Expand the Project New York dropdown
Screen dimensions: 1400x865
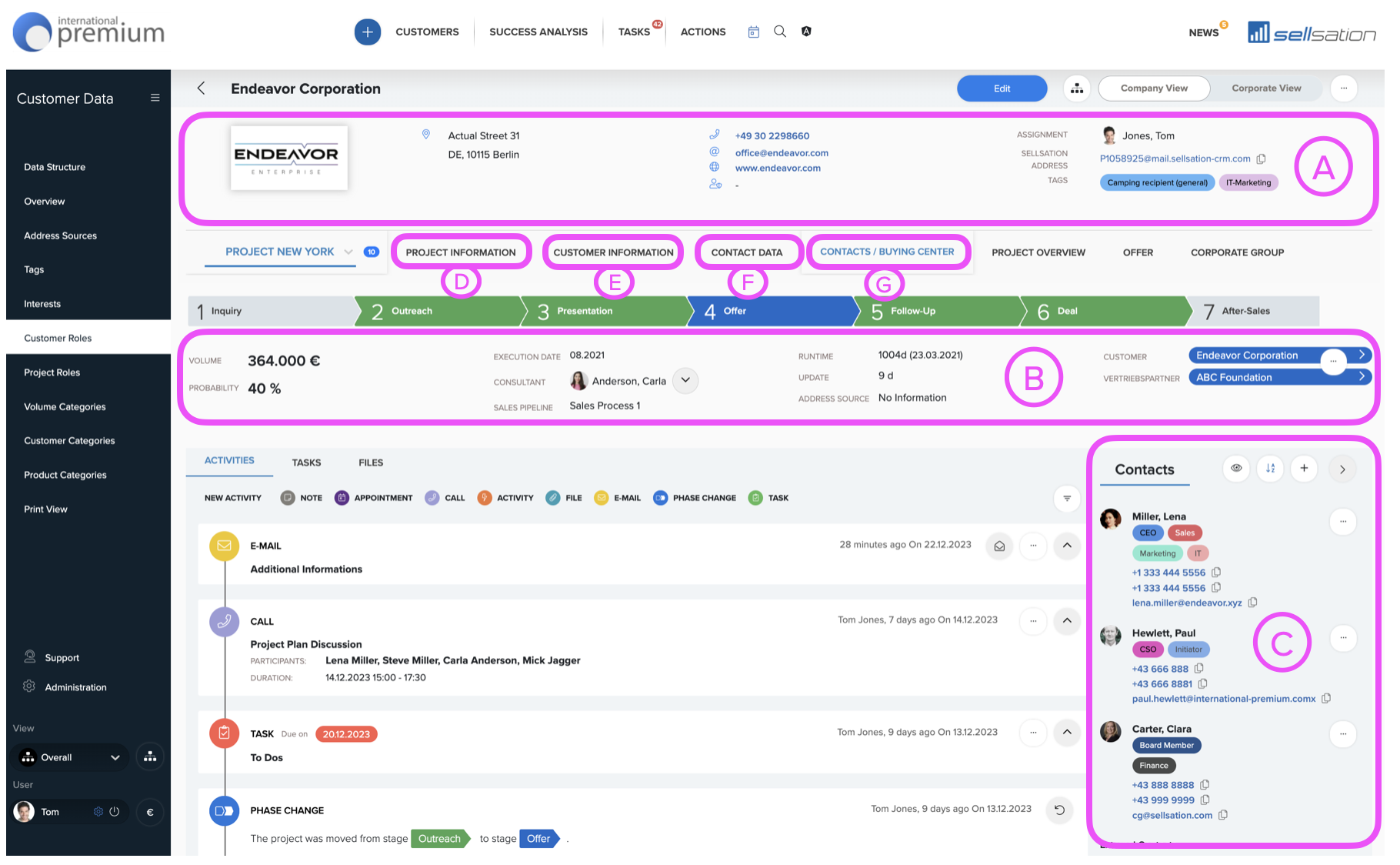tap(348, 252)
